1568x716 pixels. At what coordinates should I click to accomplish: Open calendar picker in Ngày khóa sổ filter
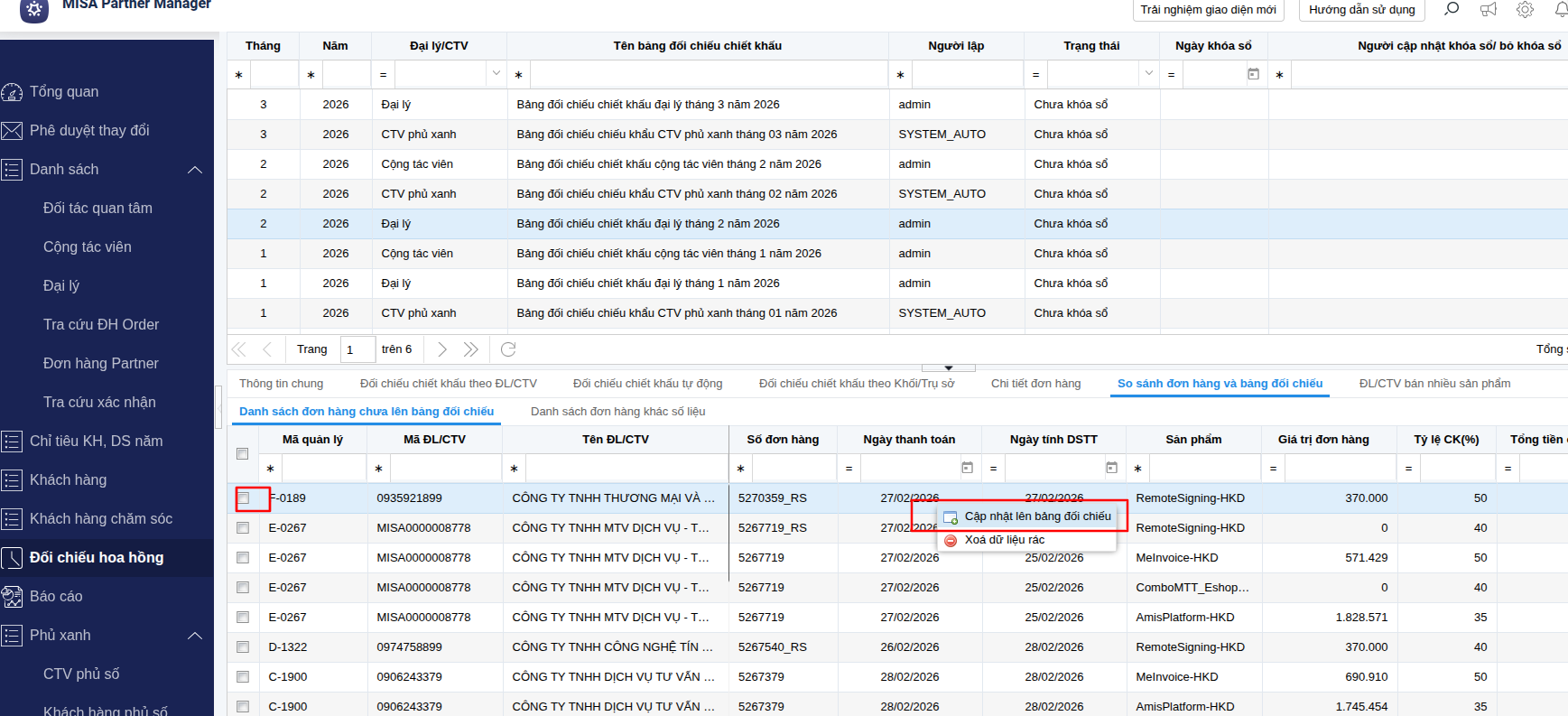click(1253, 74)
